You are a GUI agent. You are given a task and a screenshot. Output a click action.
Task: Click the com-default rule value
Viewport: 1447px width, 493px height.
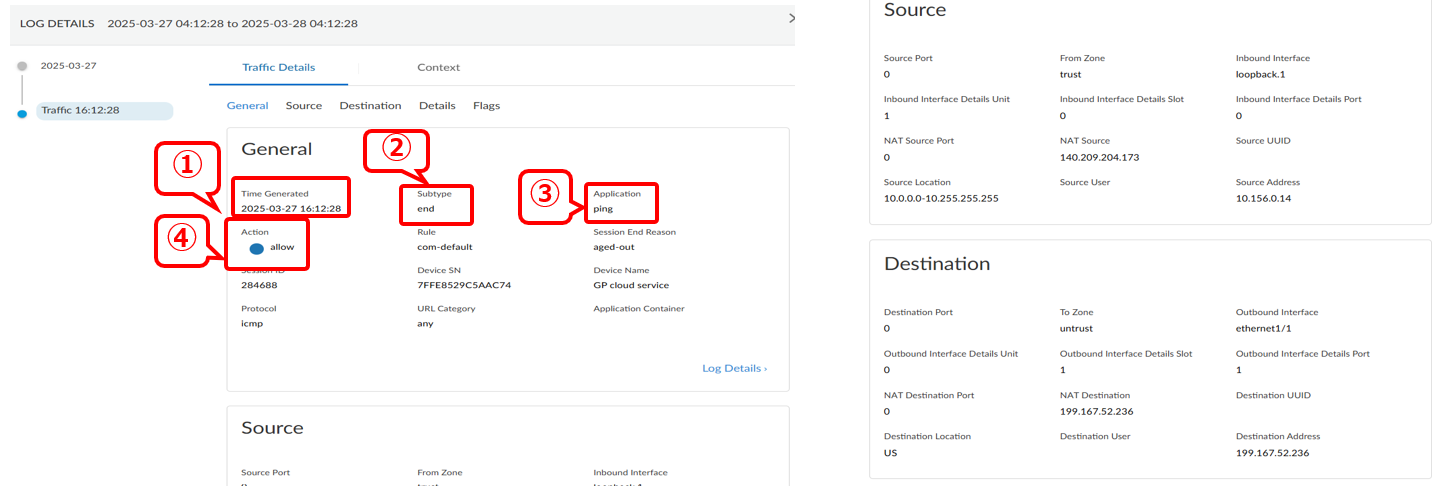tap(444, 247)
